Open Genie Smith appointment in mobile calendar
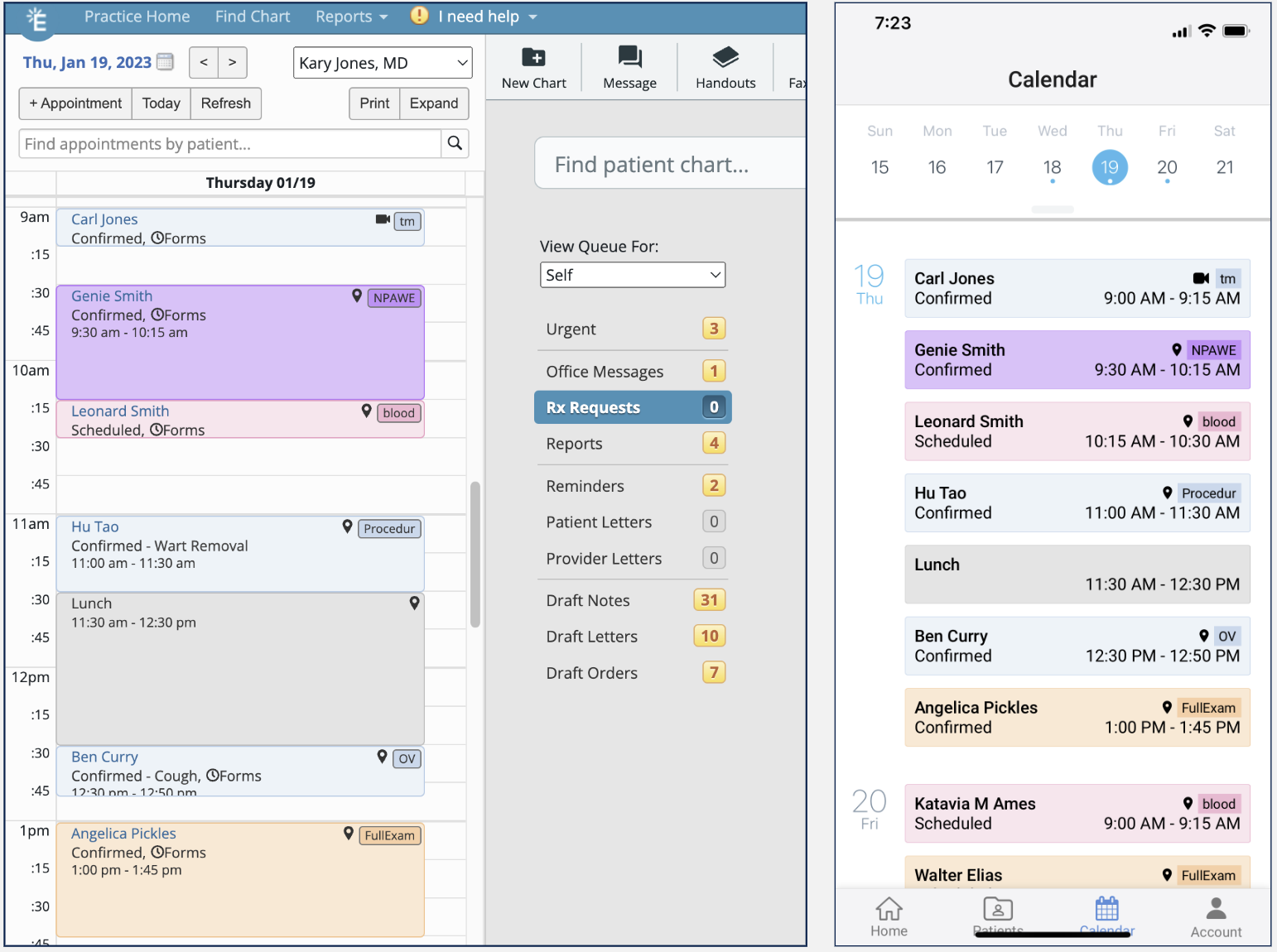1277x952 pixels. (x=1077, y=360)
